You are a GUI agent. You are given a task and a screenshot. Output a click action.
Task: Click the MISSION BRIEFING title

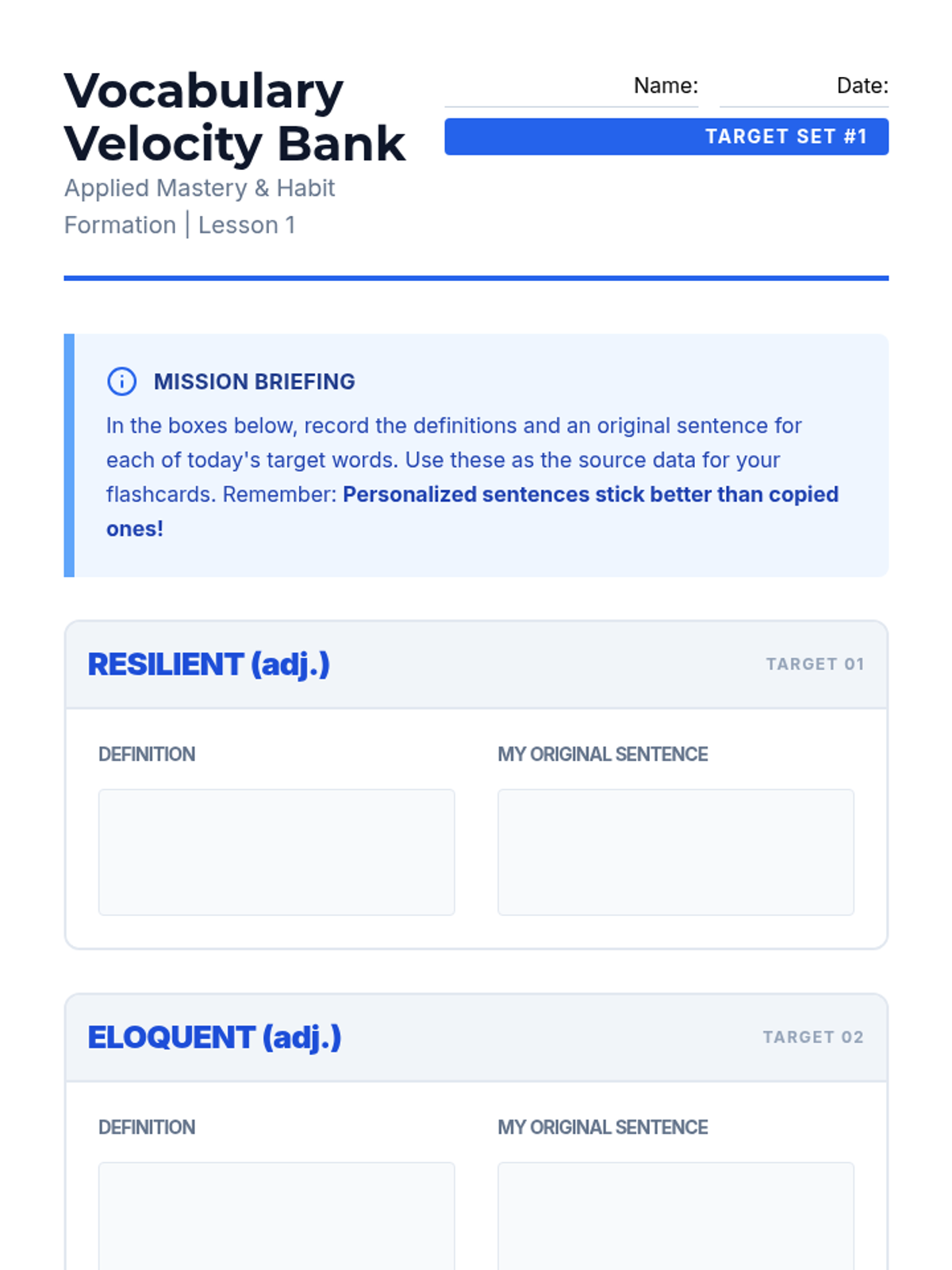(254, 382)
